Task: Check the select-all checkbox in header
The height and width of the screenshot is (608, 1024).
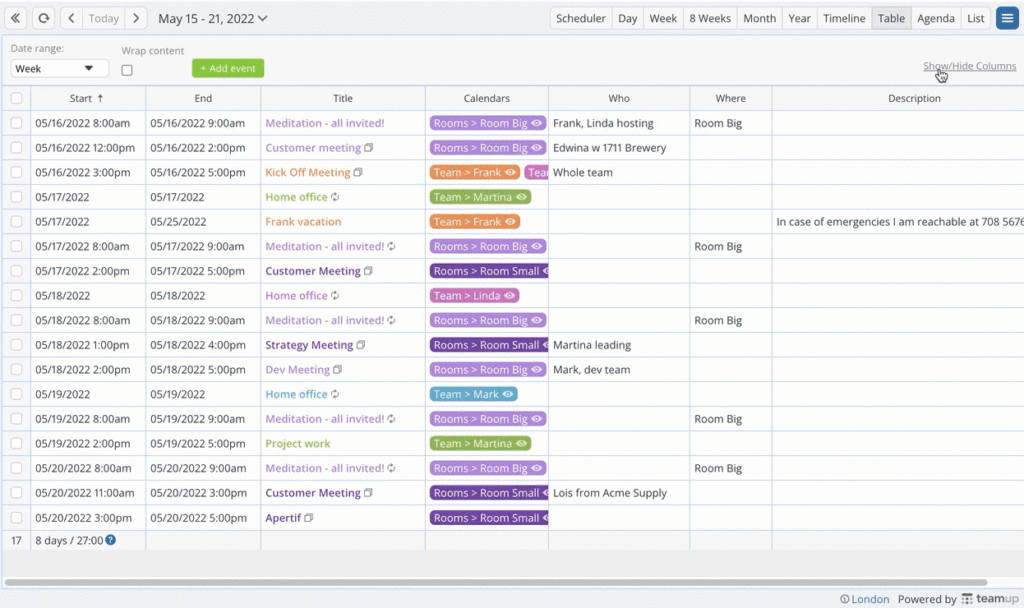Action: click(x=16, y=98)
